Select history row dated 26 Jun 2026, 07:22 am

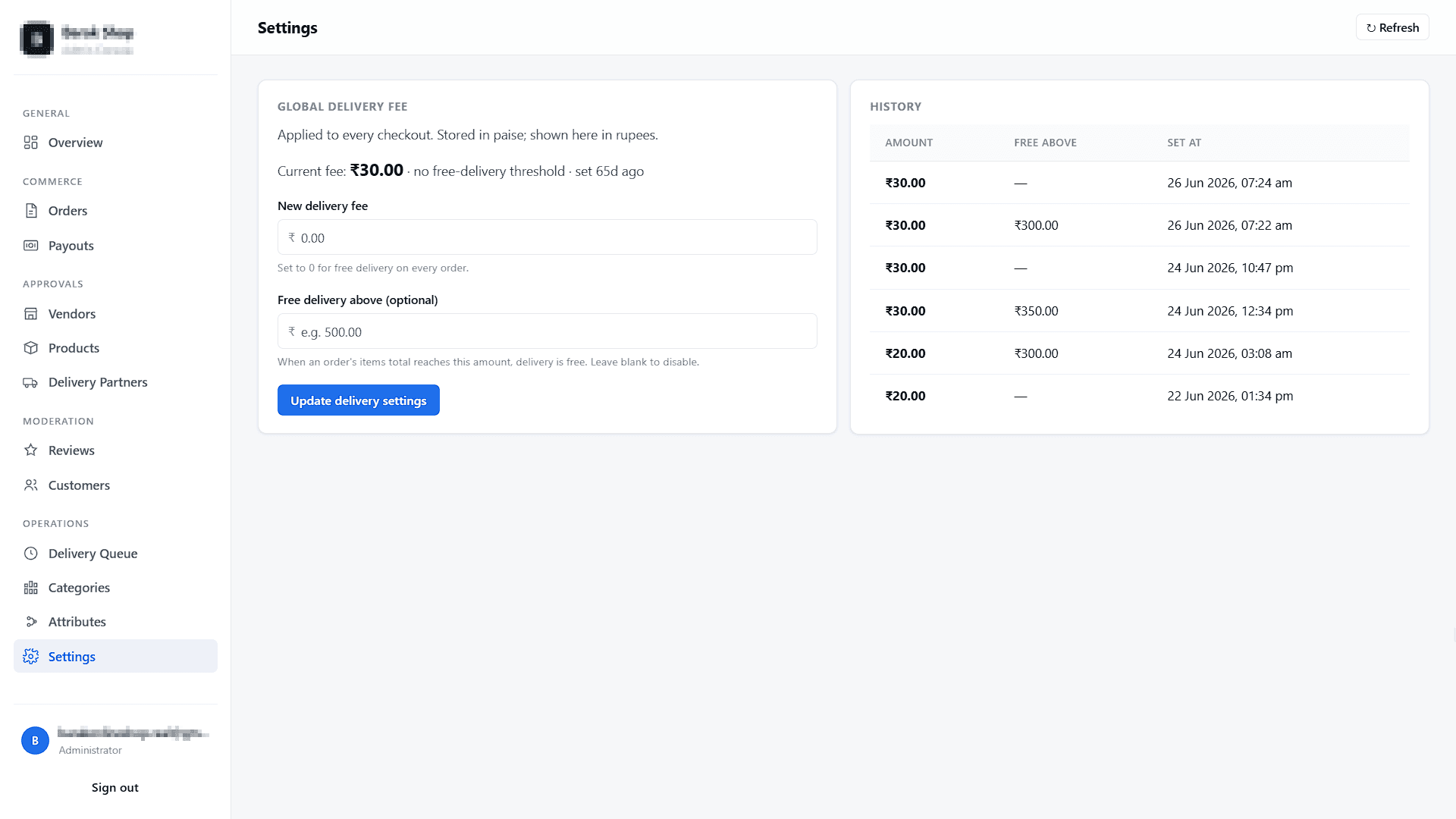coord(1140,225)
